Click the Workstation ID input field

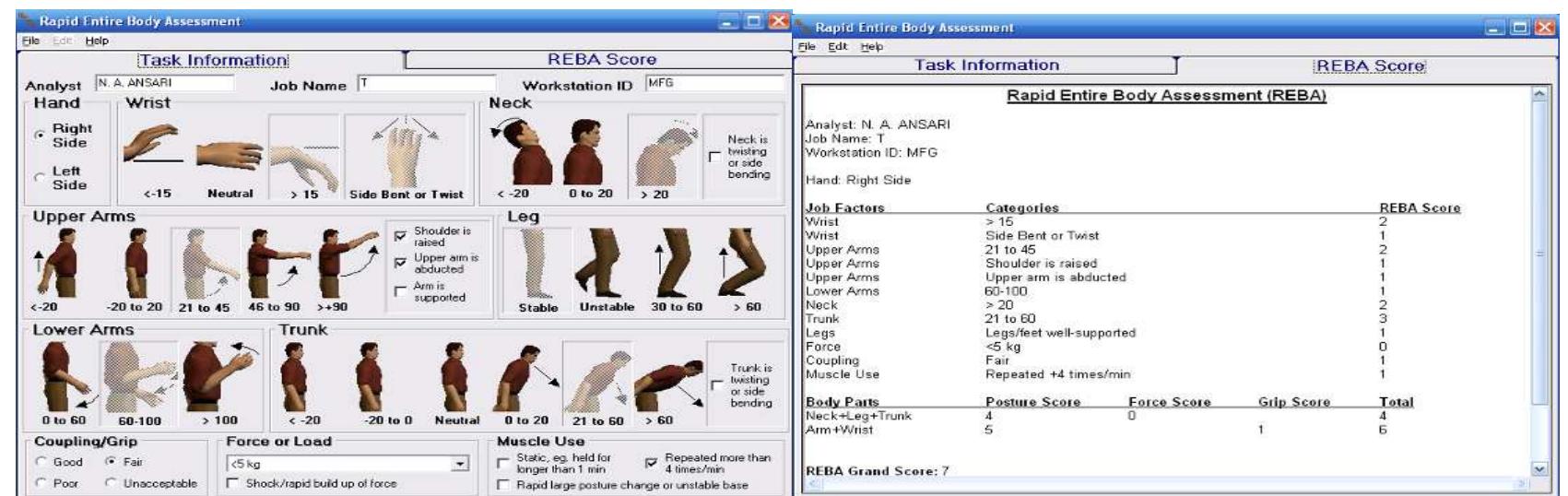point(714,83)
